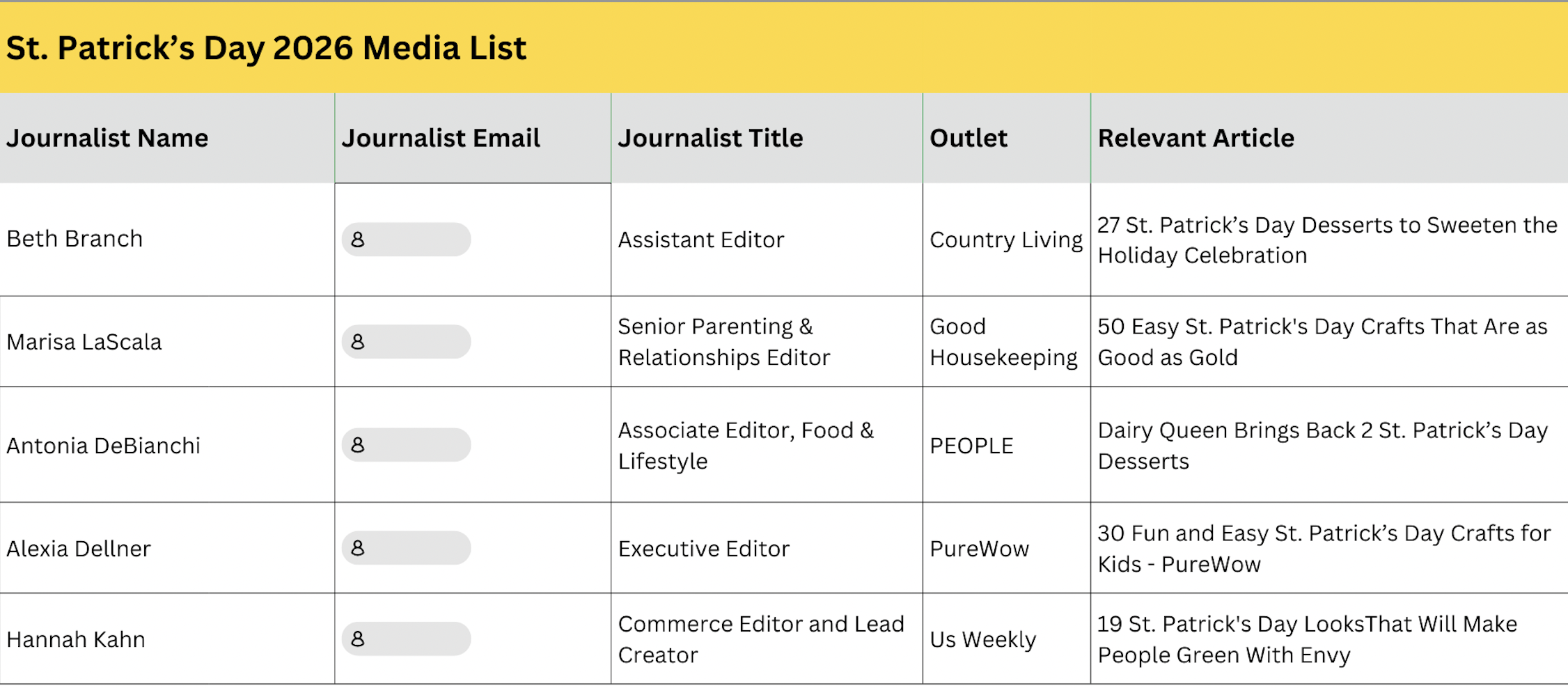Image resolution: width=1568 pixels, height=688 pixels.
Task: Select the Journalist Name column header
Action: [x=107, y=138]
